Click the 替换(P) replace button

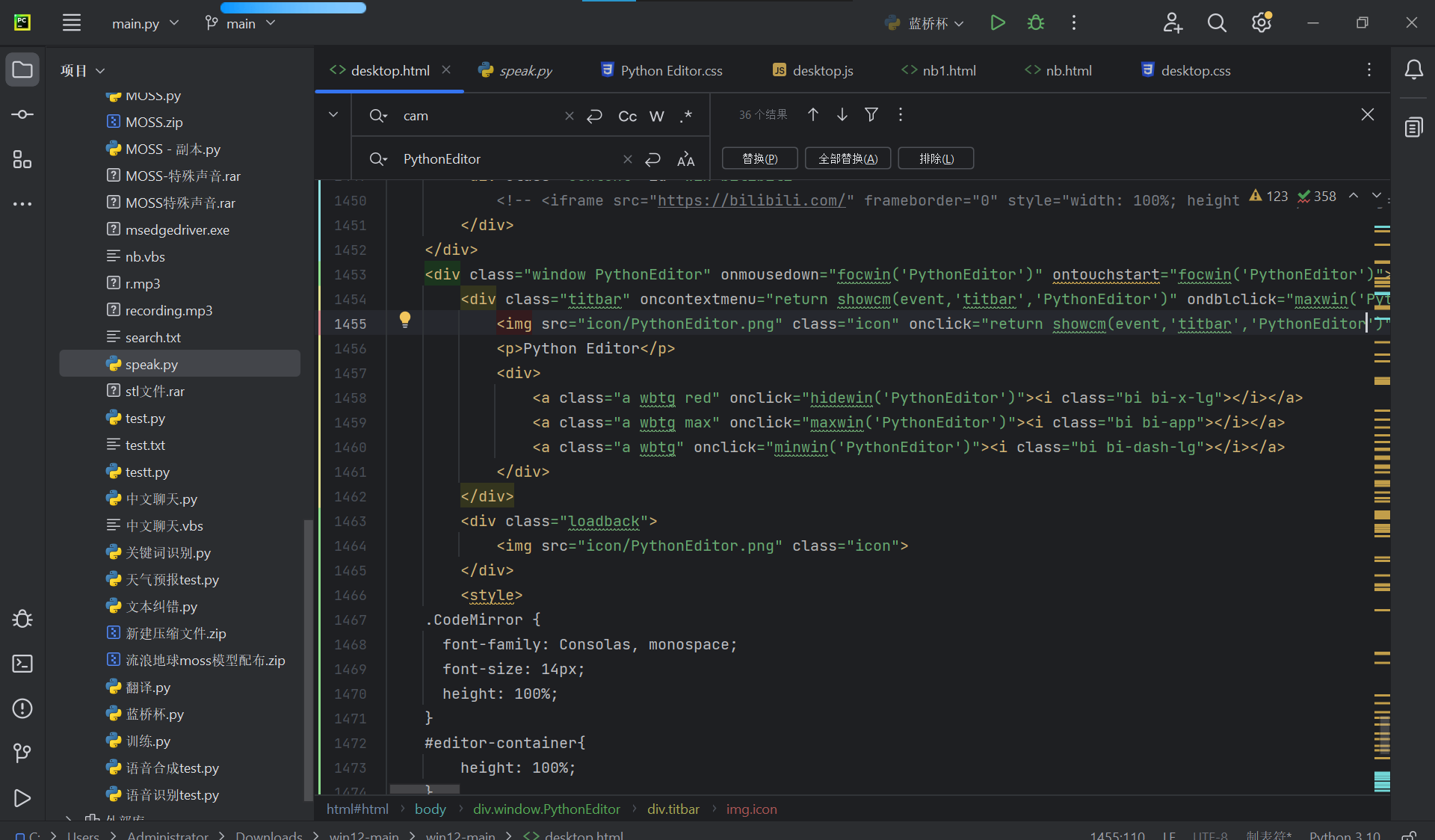[x=759, y=158]
